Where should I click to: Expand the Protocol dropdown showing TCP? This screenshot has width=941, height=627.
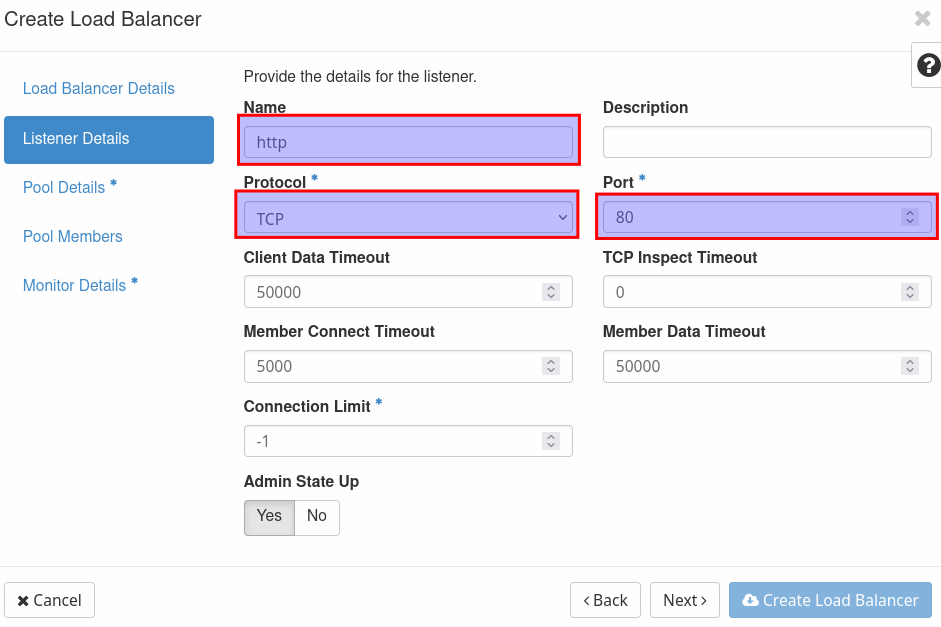tap(408, 217)
